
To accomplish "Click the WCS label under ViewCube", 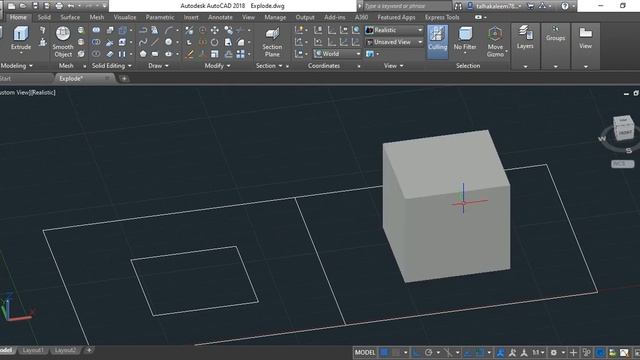I will [x=622, y=164].
